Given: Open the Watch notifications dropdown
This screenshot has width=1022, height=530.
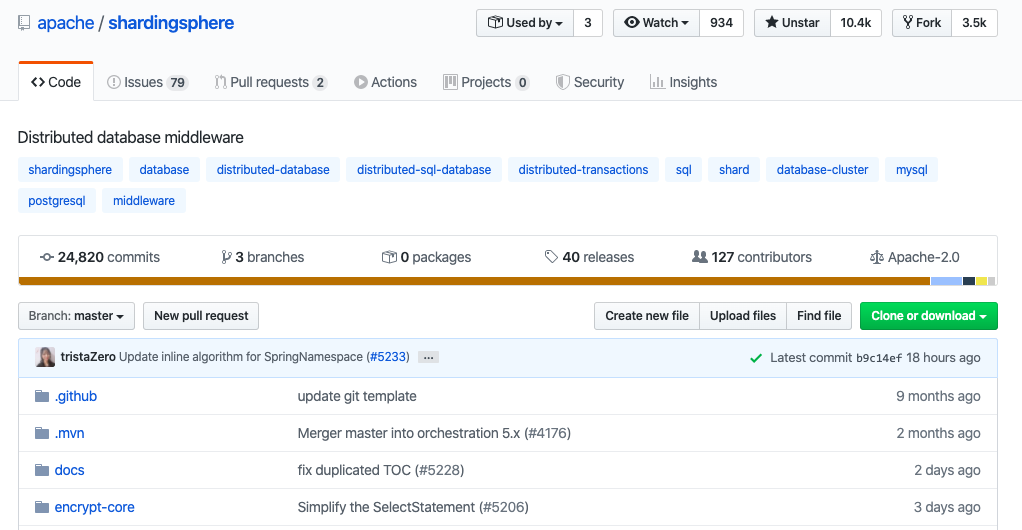Looking at the screenshot, I should click(x=656, y=23).
